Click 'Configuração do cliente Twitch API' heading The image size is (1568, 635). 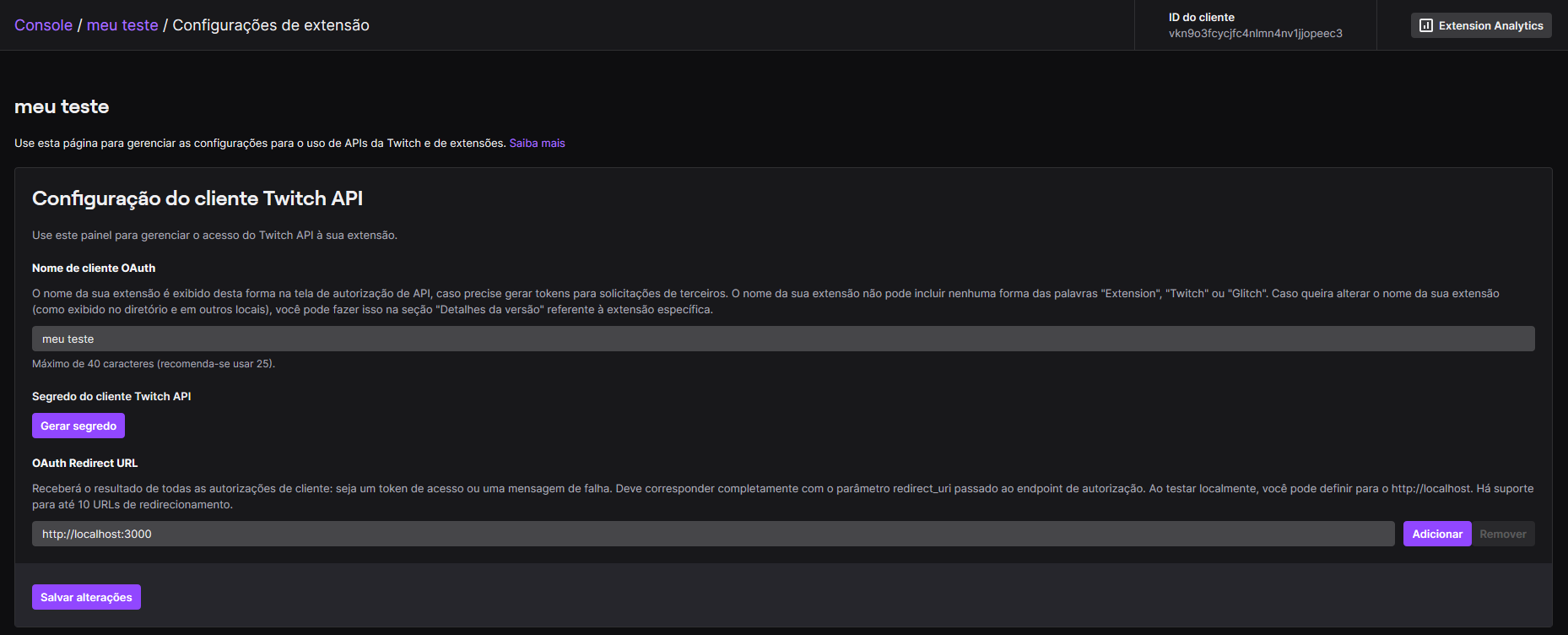pyautogui.click(x=197, y=198)
